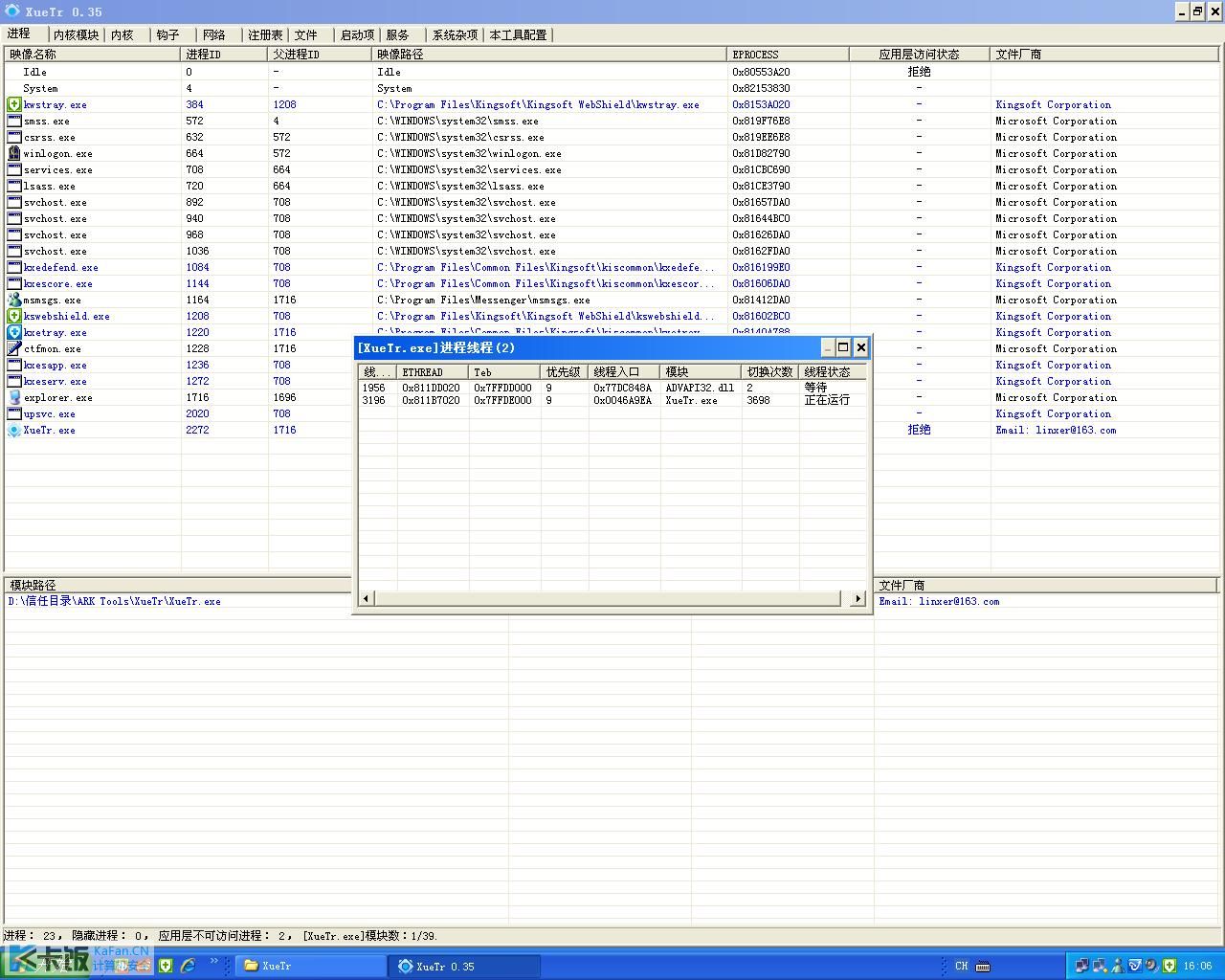The image size is (1225, 980).
Task: Click the XueTr title bar app icon
Action: tap(11, 11)
